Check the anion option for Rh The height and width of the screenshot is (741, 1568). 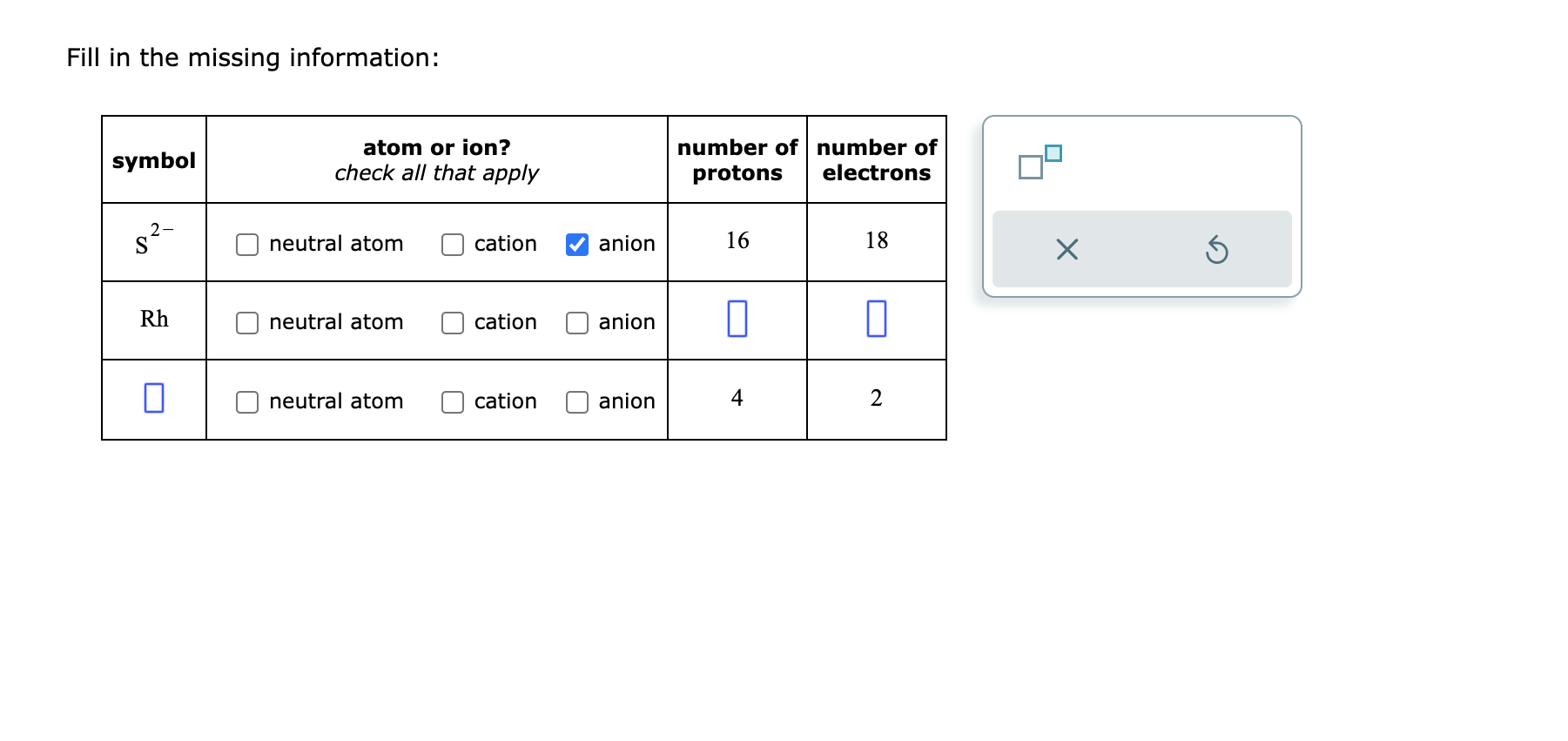[x=576, y=323]
